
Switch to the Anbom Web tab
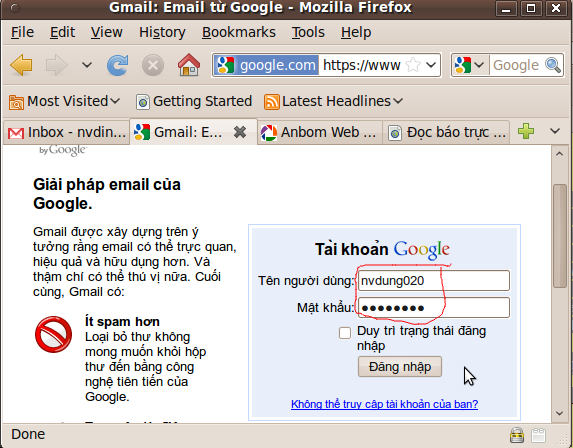pyautogui.click(x=319, y=132)
